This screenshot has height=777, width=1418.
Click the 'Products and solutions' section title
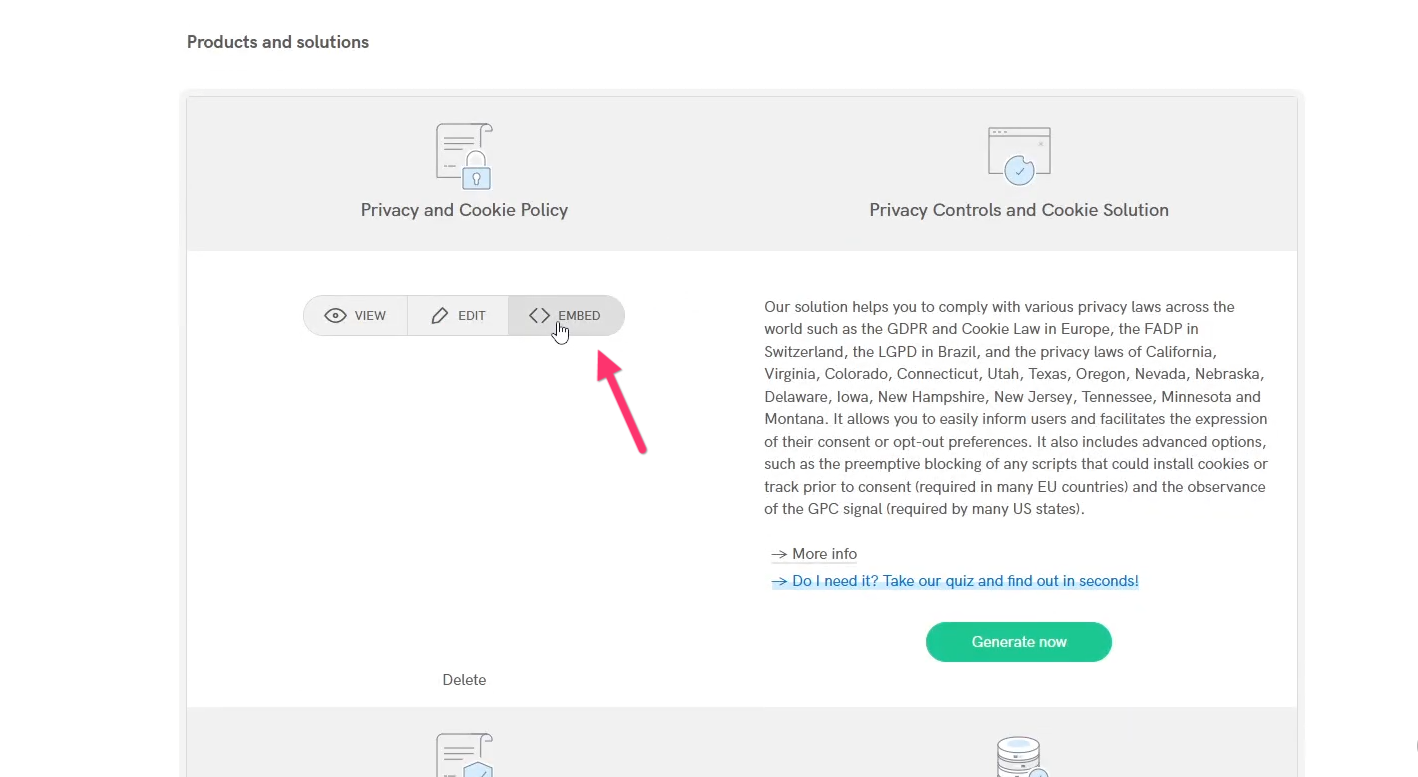[278, 42]
